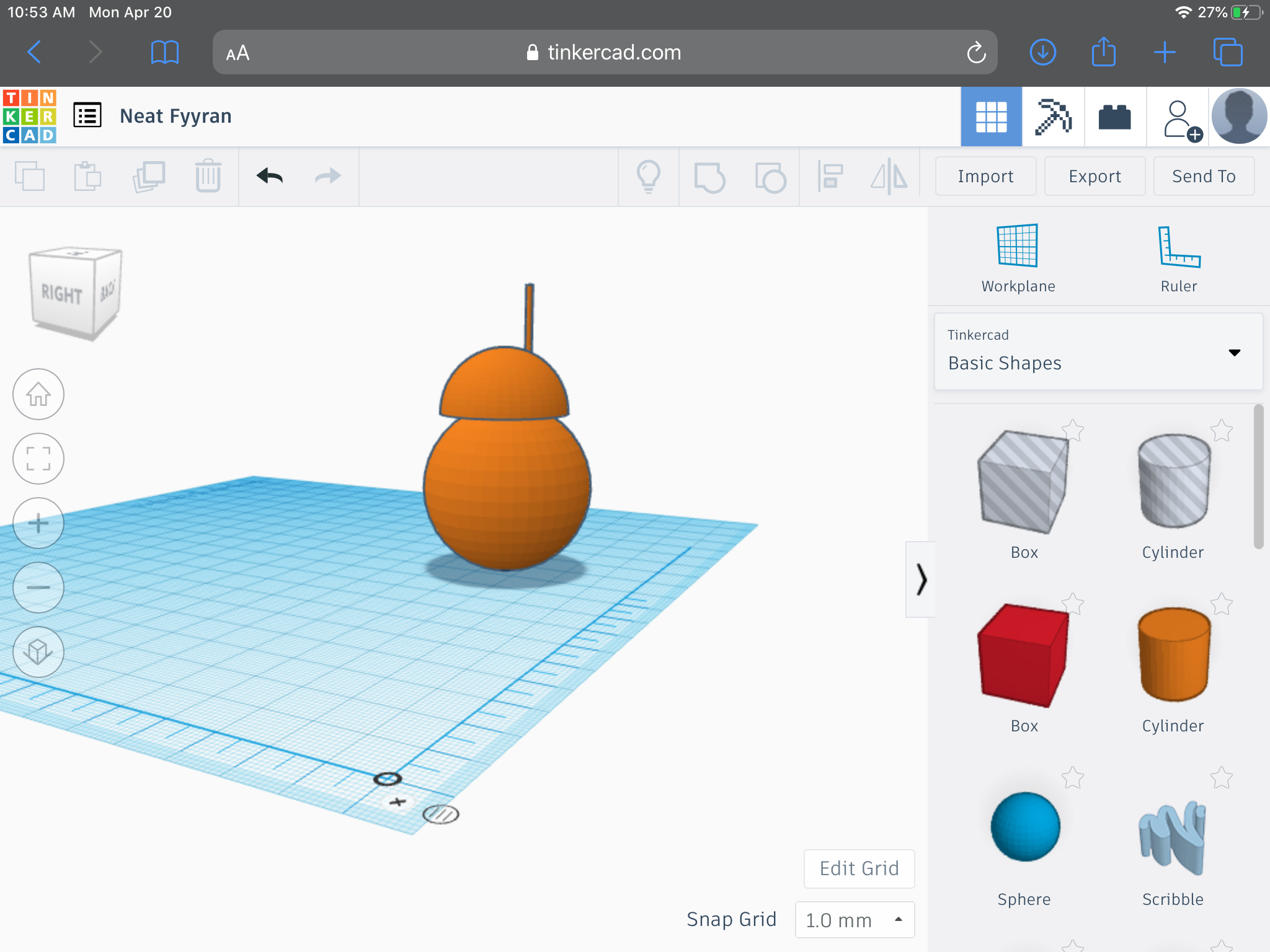Viewport: 1270px width, 952px height.
Task: Click the Tinkercad logo
Action: point(30,116)
